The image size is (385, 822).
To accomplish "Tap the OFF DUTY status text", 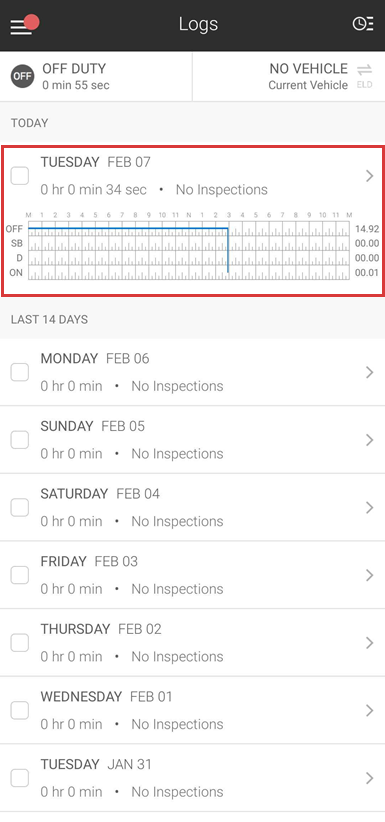I will pos(74,69).
